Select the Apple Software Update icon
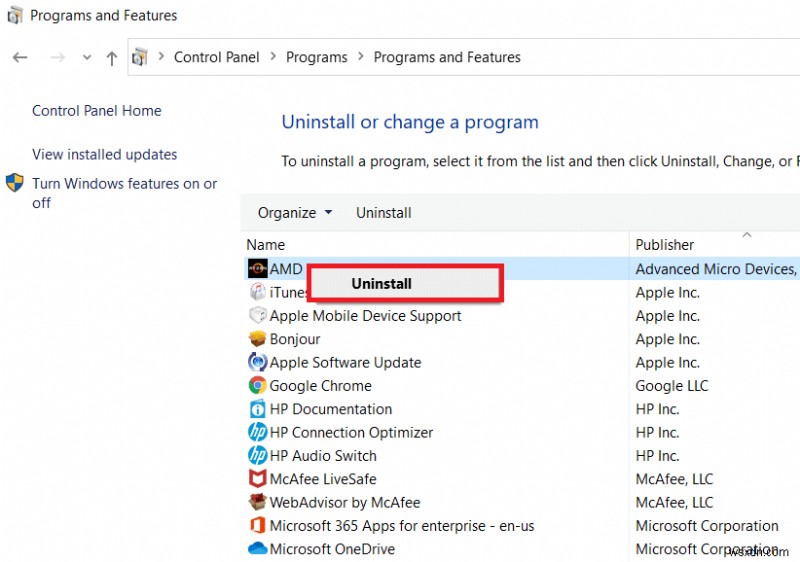The height and width of the screenshot is (562, 800). click(x=257, y=363)
